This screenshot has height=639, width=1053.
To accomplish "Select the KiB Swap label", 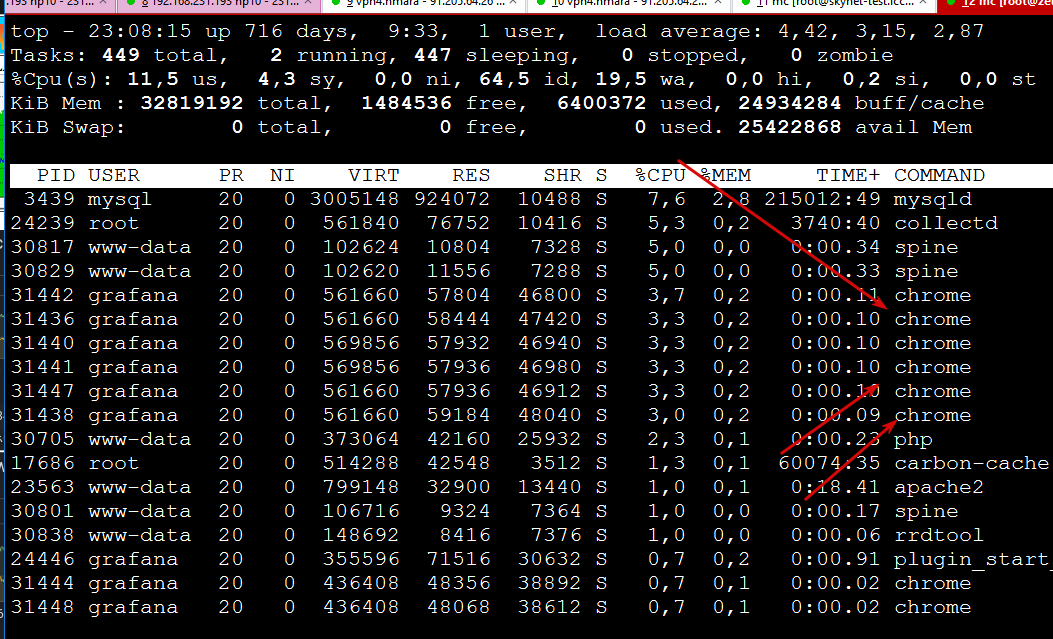I will [68, 128].
